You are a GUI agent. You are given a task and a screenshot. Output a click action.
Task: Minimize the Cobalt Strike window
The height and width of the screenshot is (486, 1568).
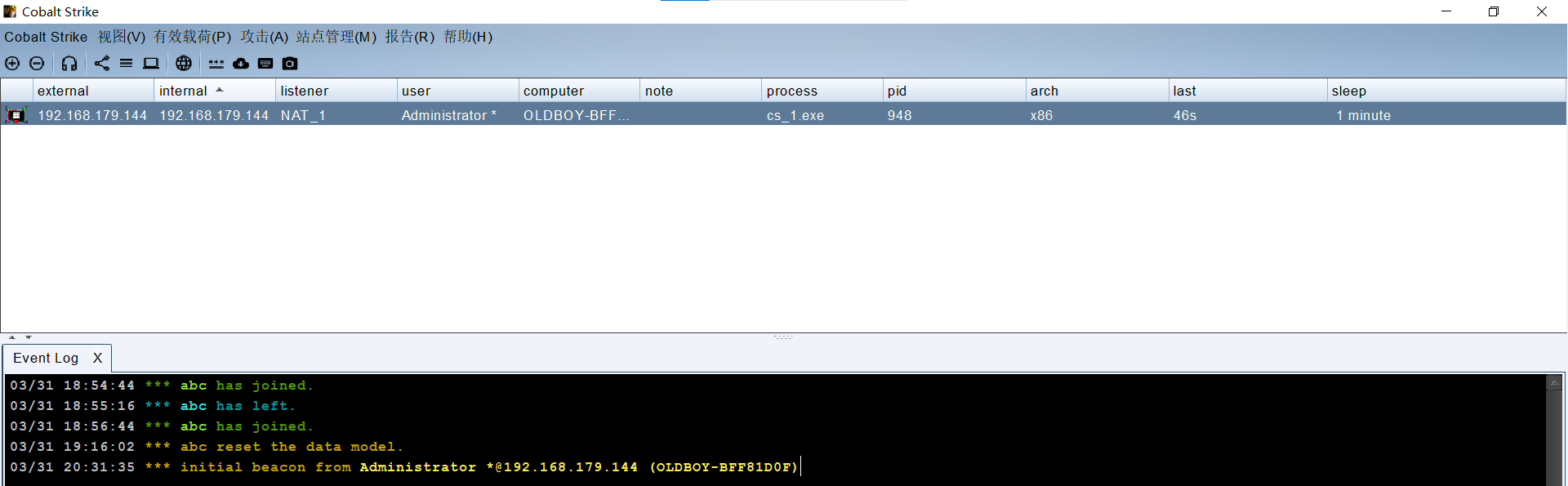pos(1446,11)
